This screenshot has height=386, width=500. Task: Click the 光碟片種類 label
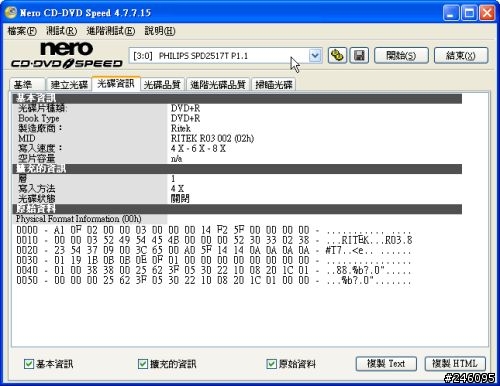tap(42, 108)
